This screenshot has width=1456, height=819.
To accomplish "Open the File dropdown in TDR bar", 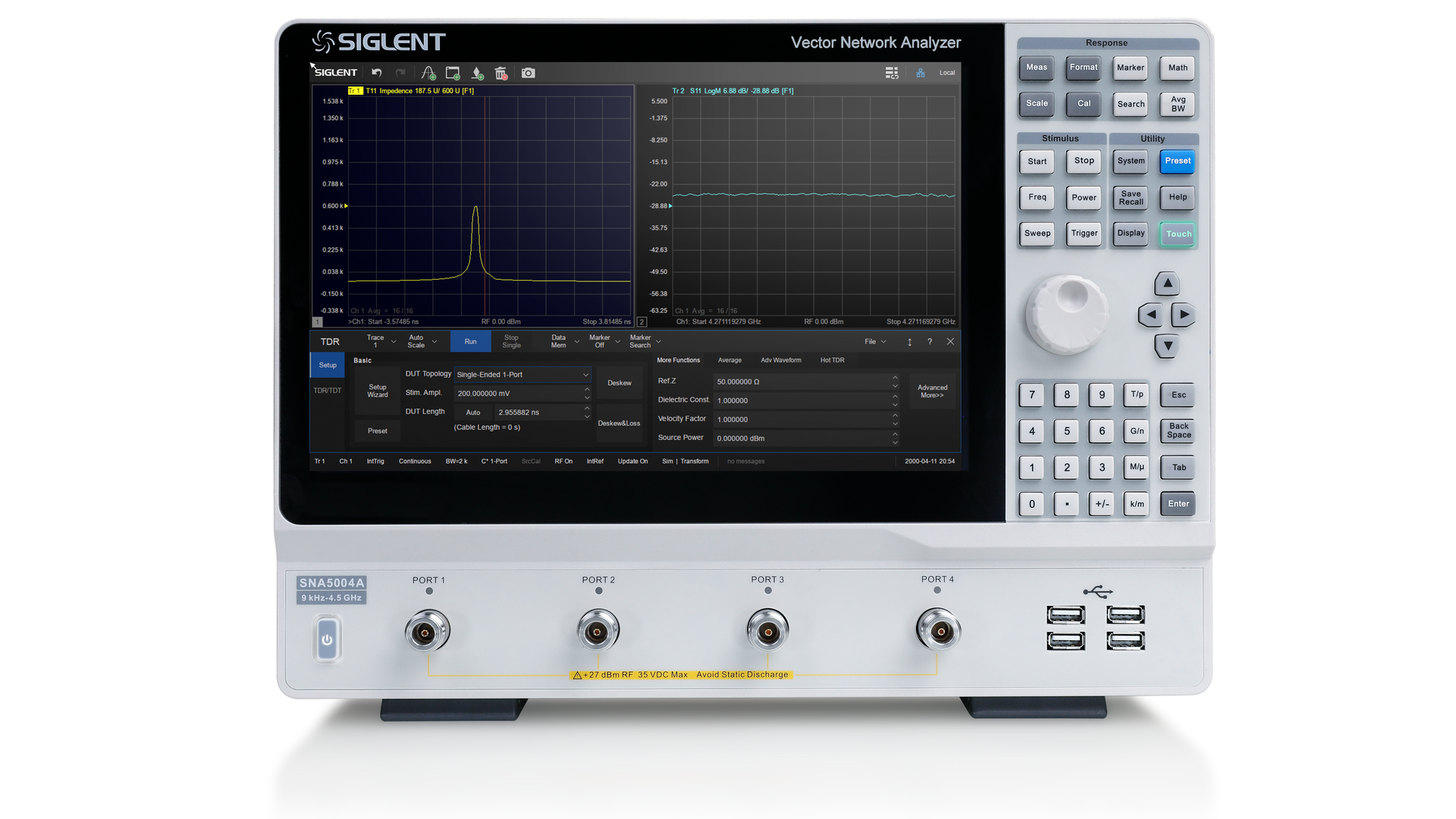I will 875,342.
